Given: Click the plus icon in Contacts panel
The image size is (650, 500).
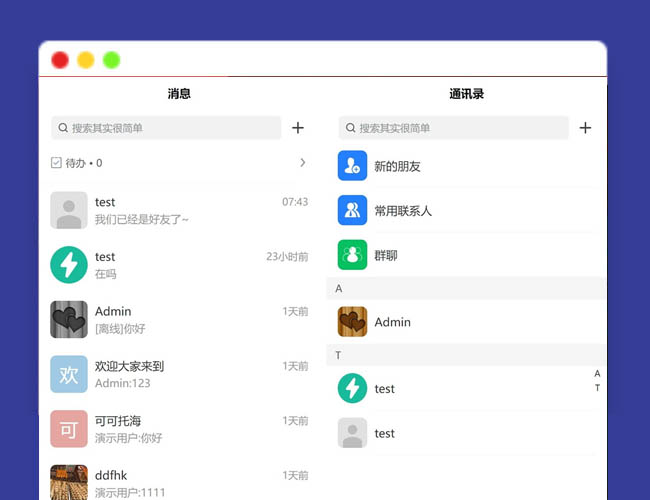Looking at the screenshot, I should coord(585,128).
